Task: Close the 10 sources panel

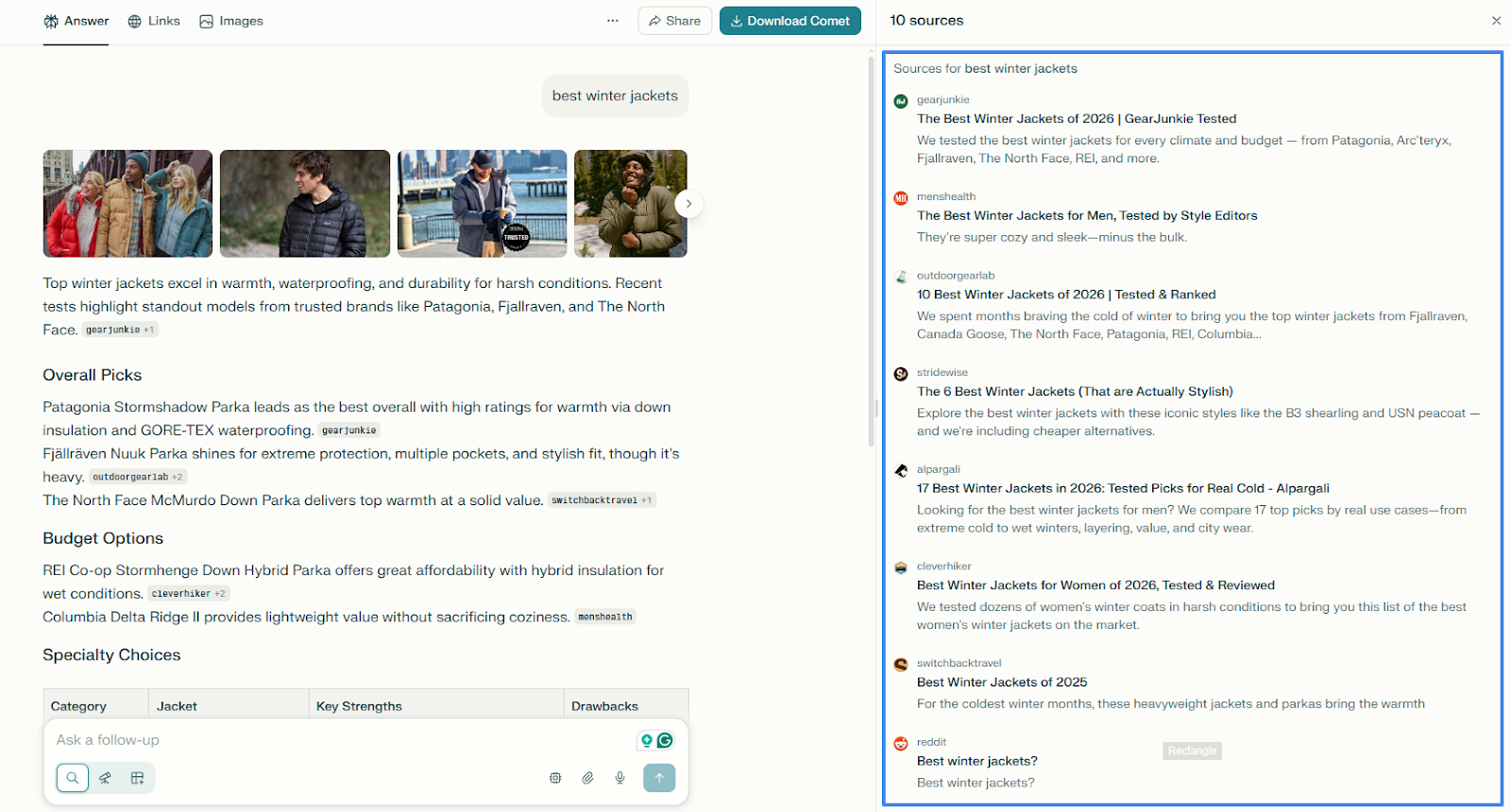Action: point(1496,21)
